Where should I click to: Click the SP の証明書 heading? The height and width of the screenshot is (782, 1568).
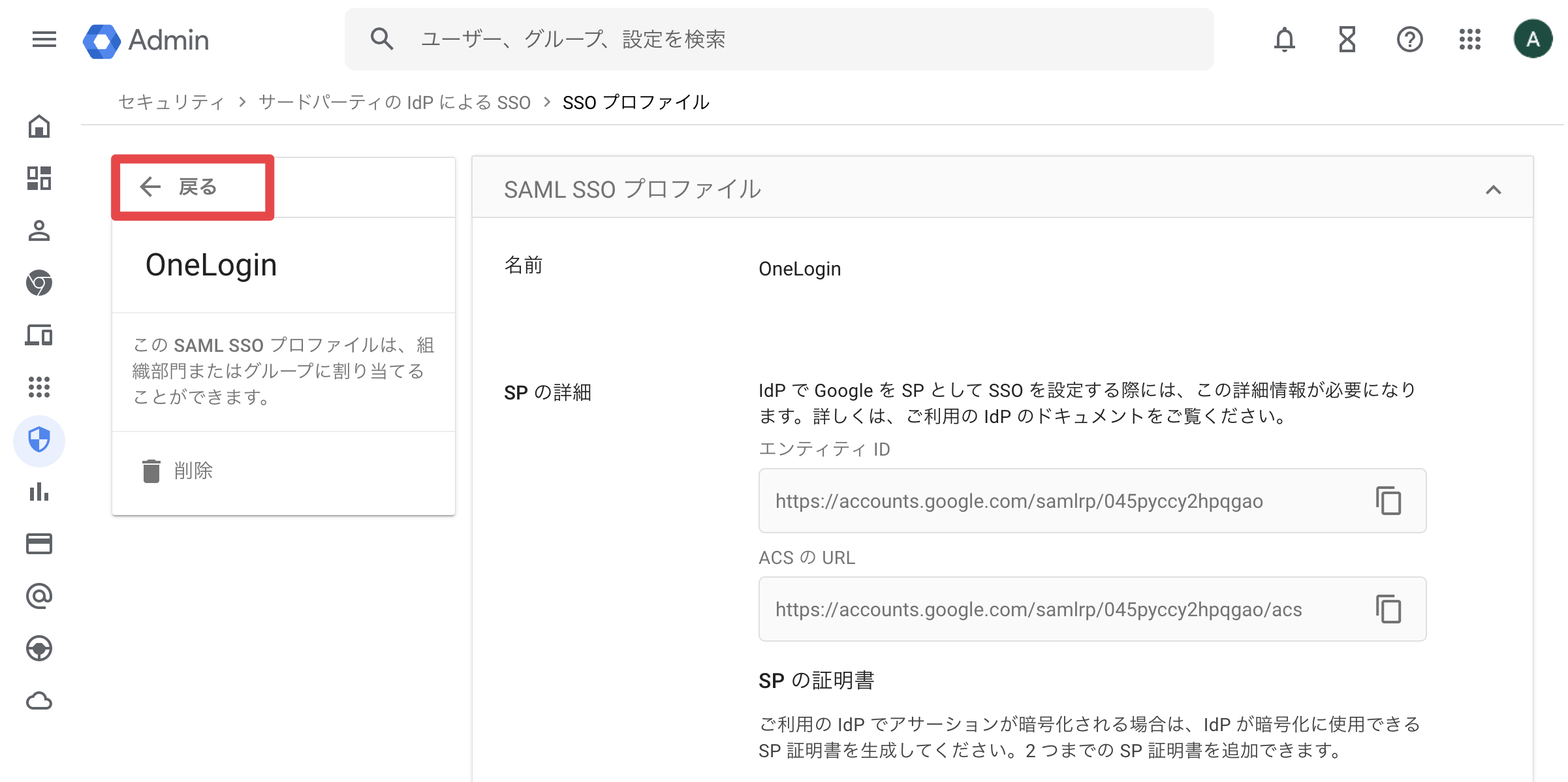(x=816, y=680)
